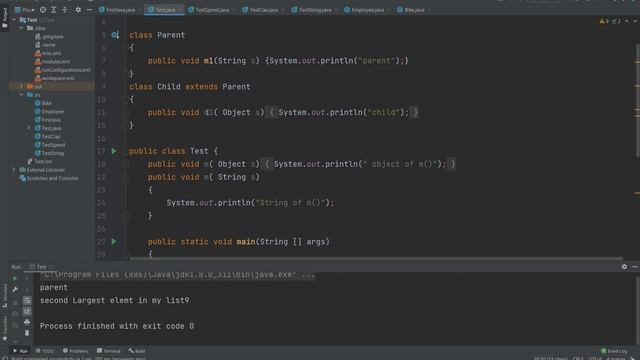Expand the out folder node

(x=22, y=86)
